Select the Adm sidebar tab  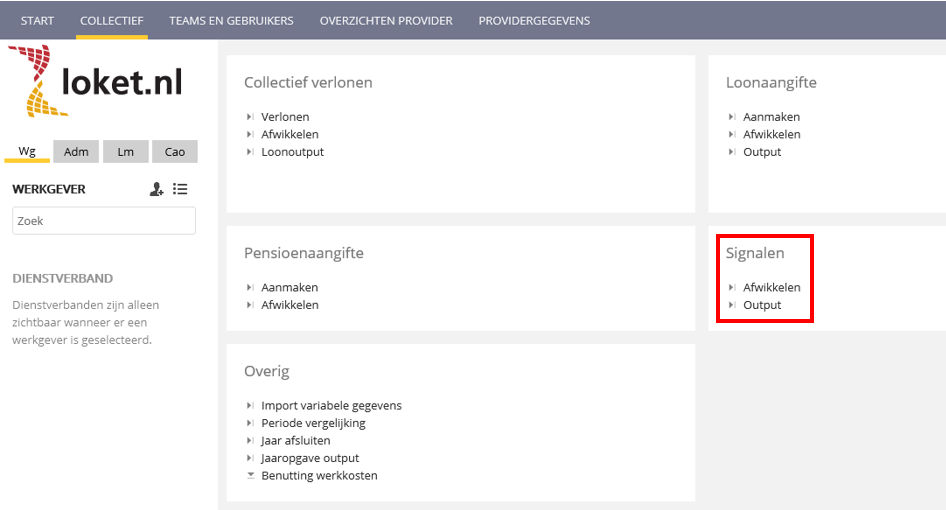(x=76, y=152)
